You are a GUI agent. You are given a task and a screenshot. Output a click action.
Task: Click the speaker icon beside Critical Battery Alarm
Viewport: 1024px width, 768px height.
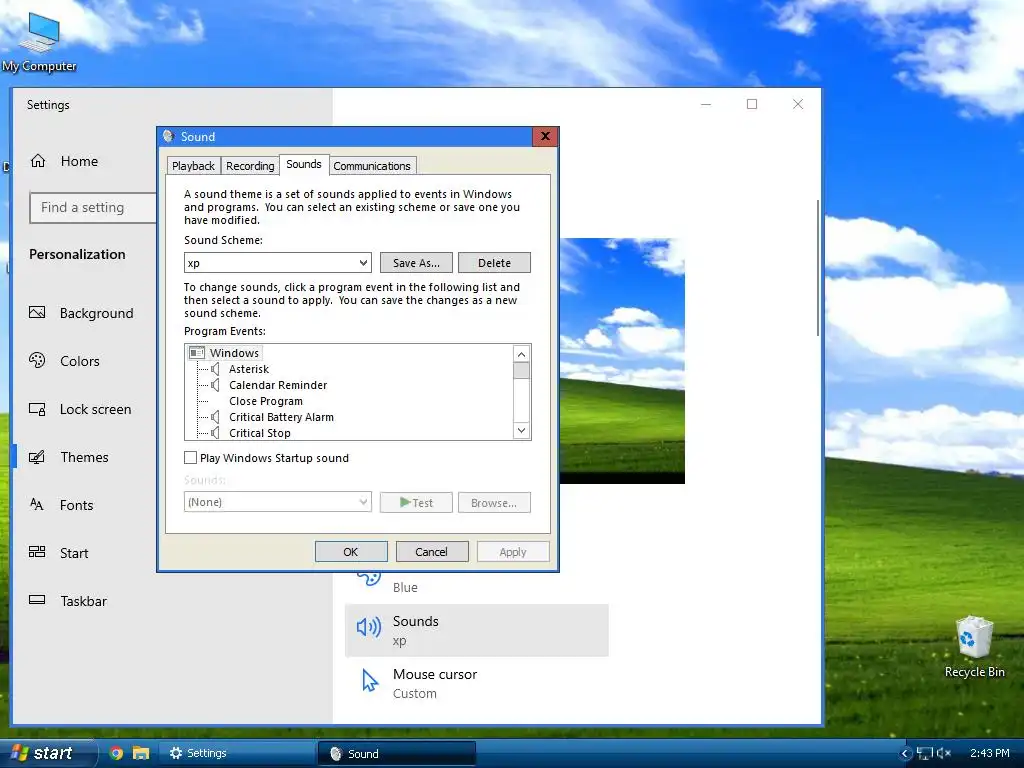point(215,417)
